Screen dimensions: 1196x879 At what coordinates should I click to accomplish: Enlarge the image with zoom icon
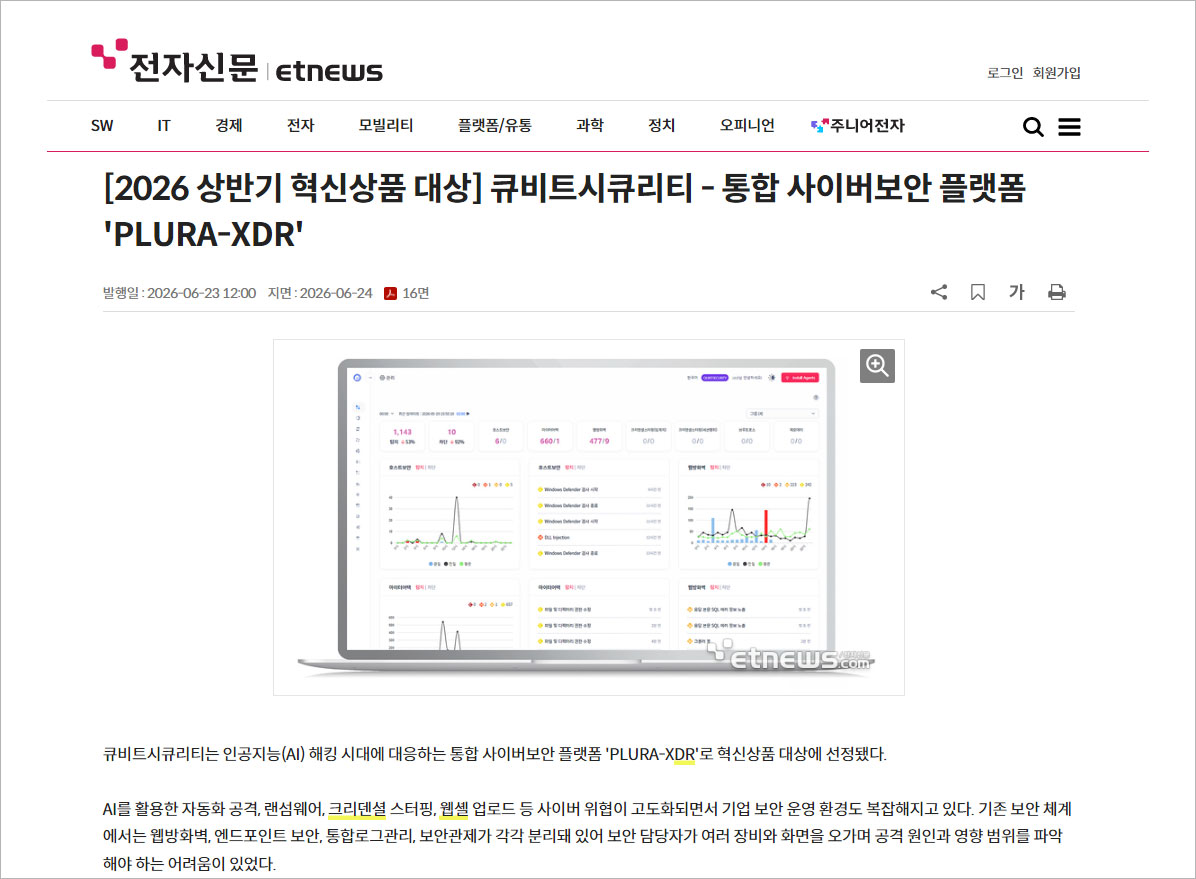pos(877,365)
